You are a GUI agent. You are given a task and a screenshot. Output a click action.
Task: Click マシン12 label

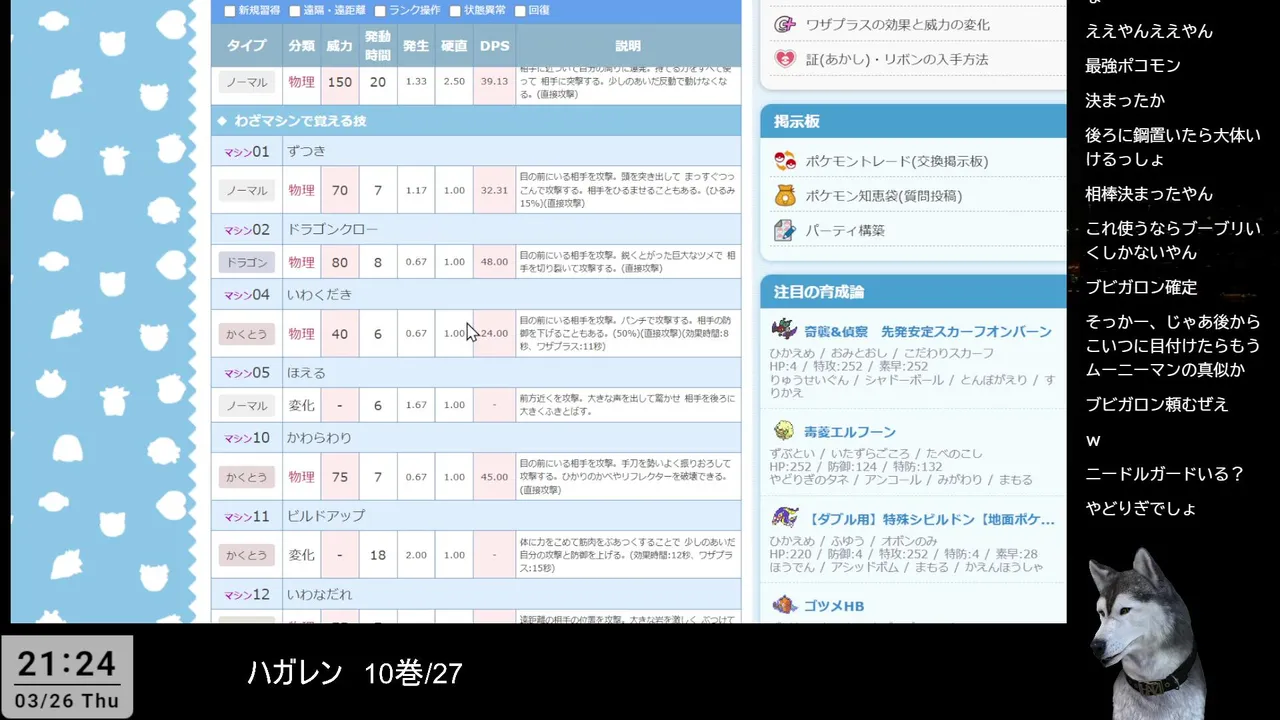click(246, 594)
